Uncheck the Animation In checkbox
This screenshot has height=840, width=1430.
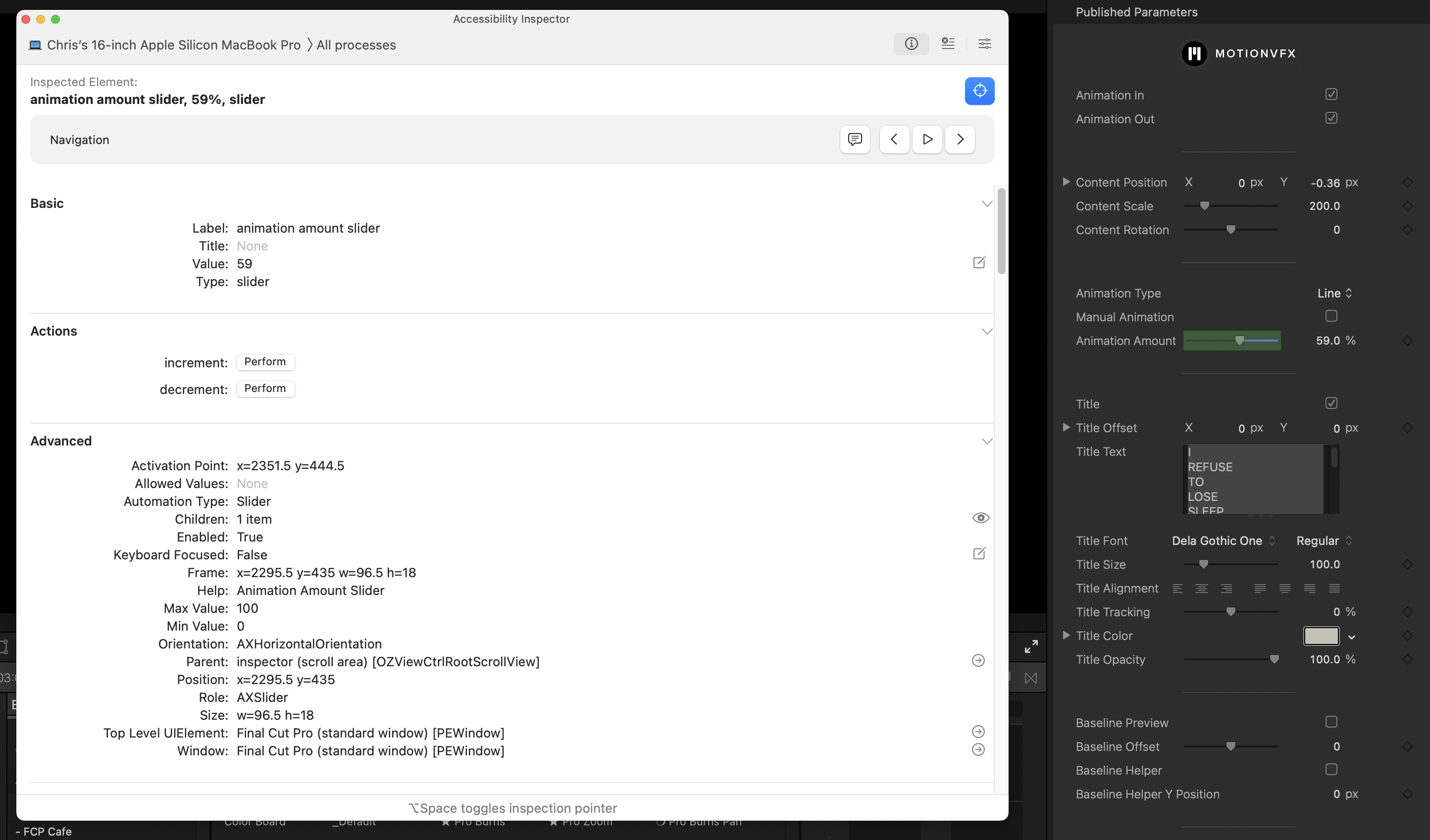click(x=1331, y=94)
